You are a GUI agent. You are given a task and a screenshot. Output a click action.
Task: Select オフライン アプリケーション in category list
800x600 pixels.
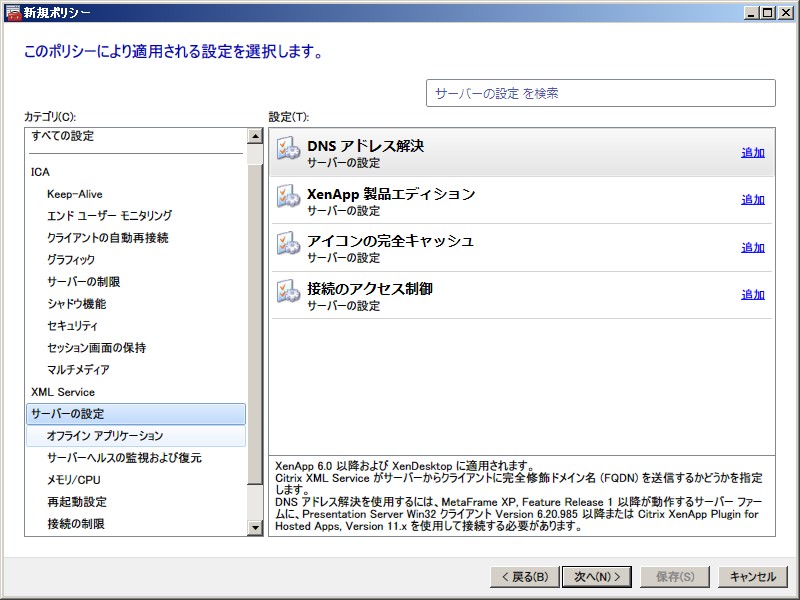pos(105,436)
